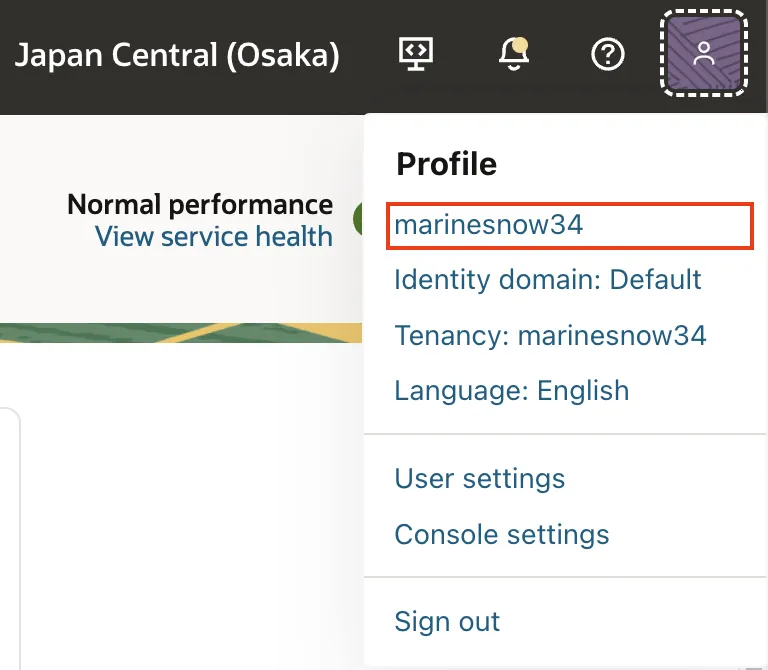Open the Help question mark icon
The width and height of the screenshot is (768, 670).
[608, 55]
